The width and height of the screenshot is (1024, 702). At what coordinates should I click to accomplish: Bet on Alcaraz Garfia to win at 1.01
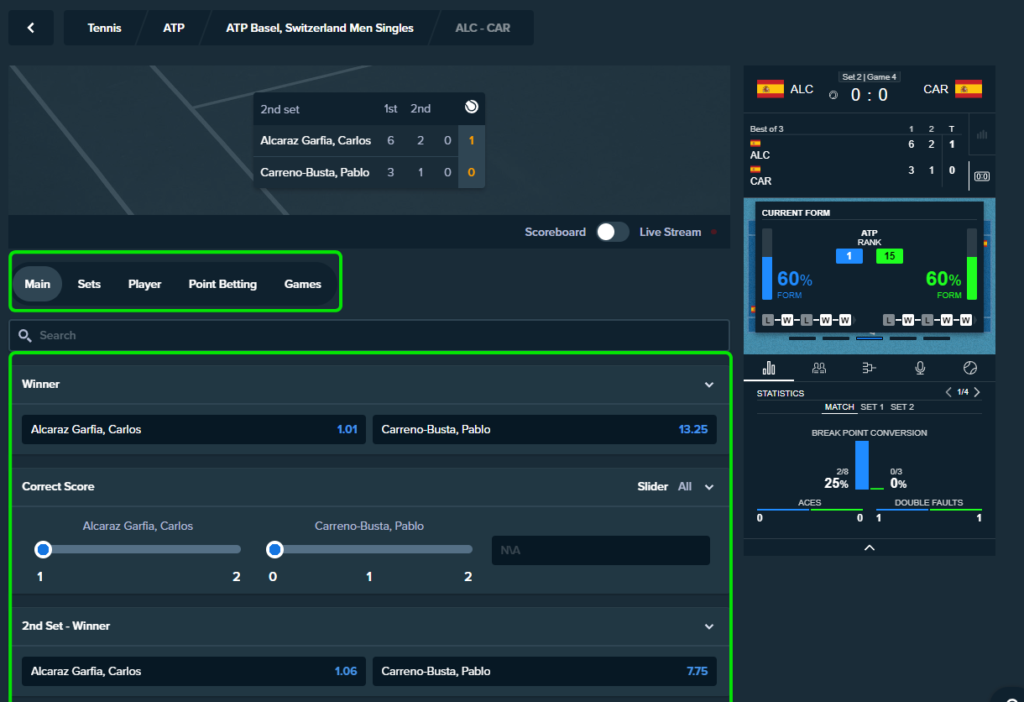click(x=193, y=430)
